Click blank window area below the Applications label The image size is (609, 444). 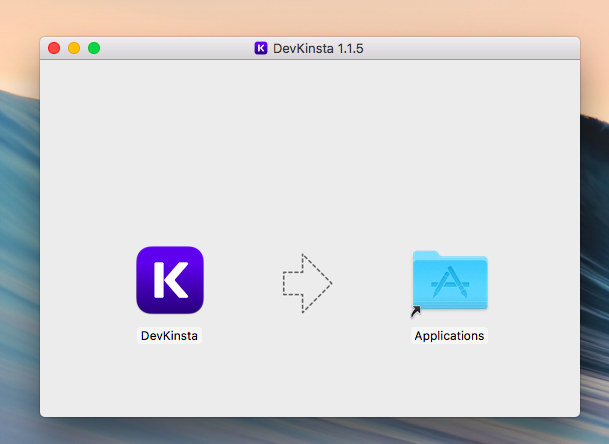(x=449, y=385)
